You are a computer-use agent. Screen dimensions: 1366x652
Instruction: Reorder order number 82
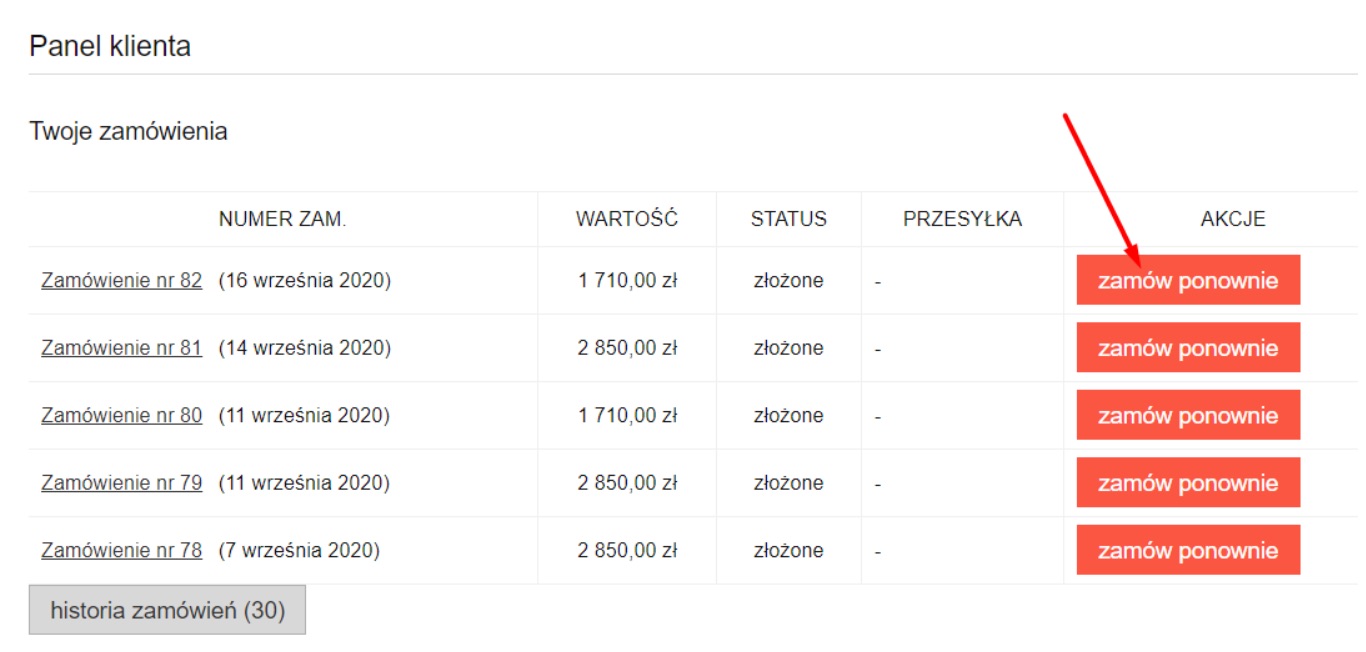pyautogui.click(x=1187, y=280)
